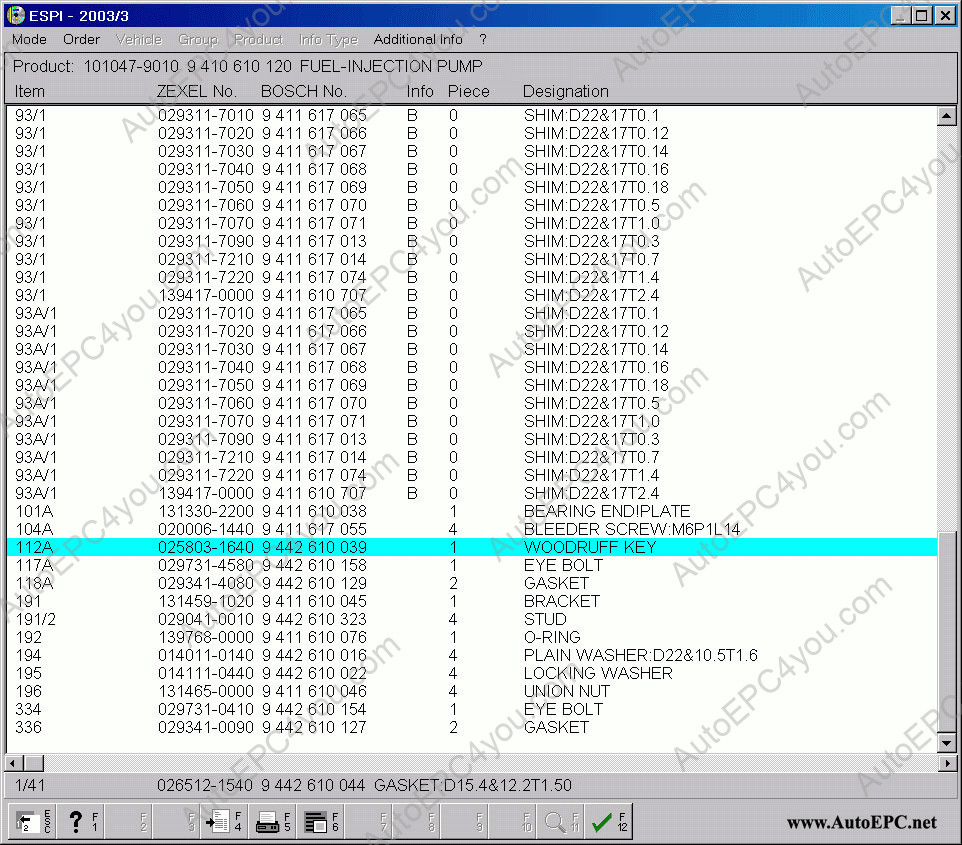Click the F6 window list icon
This screenshot has height=845, width=962.
click(321, 822)
